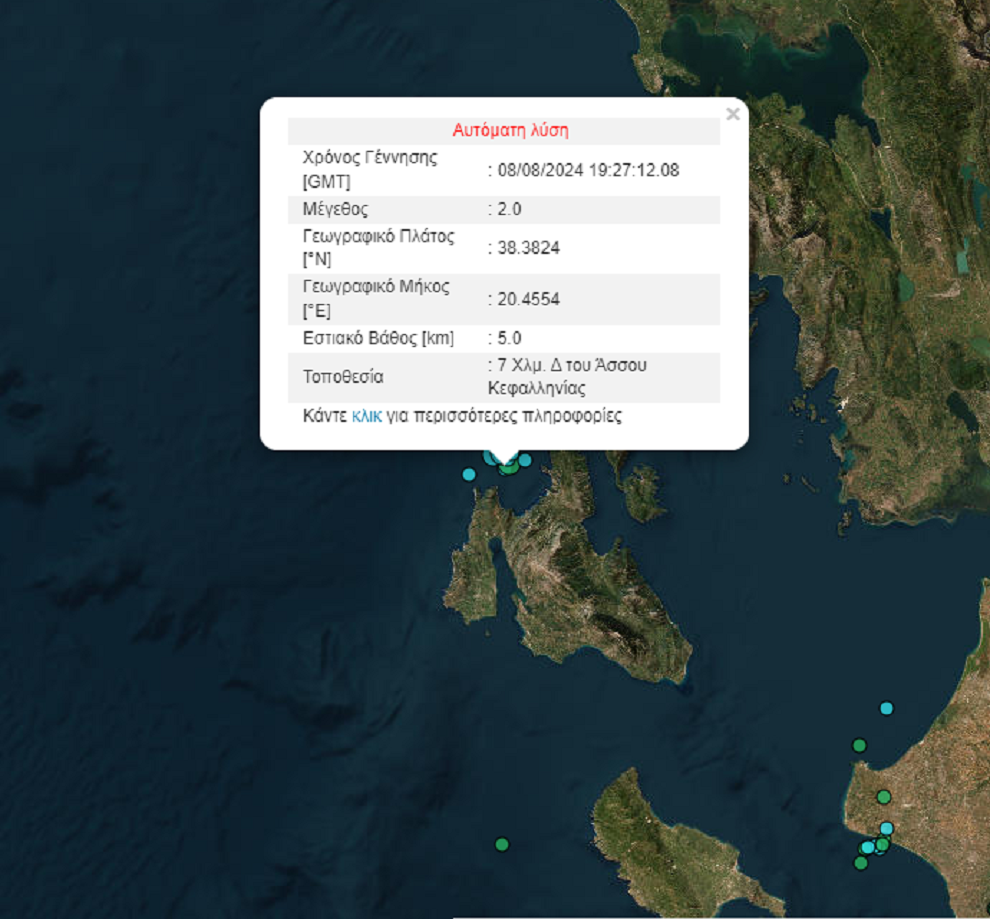Viewport: 990px width, 919px height.
Task: Click the green marker in the coastal cluster
Action: (882, 845)
